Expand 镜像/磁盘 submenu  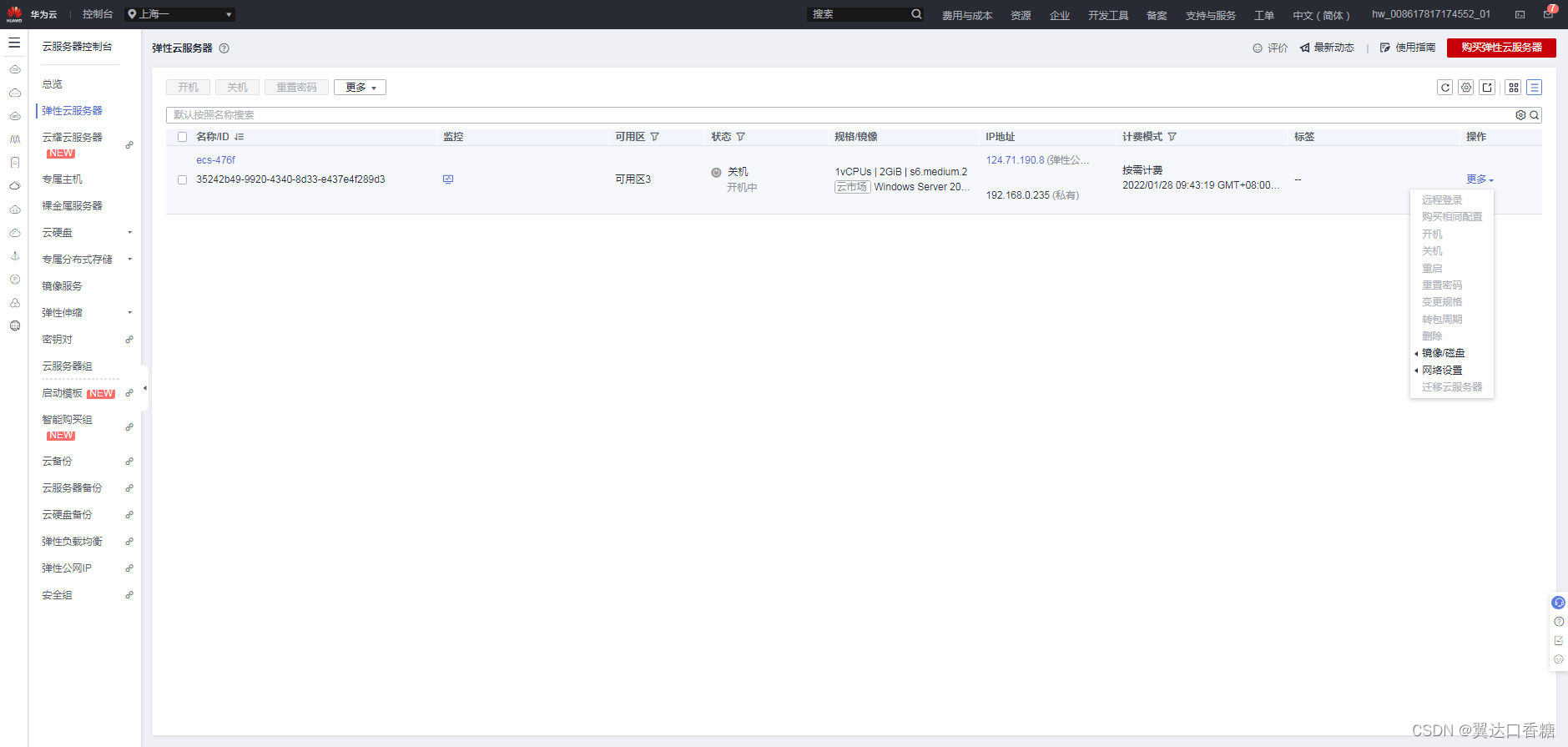click(1443, 353)
